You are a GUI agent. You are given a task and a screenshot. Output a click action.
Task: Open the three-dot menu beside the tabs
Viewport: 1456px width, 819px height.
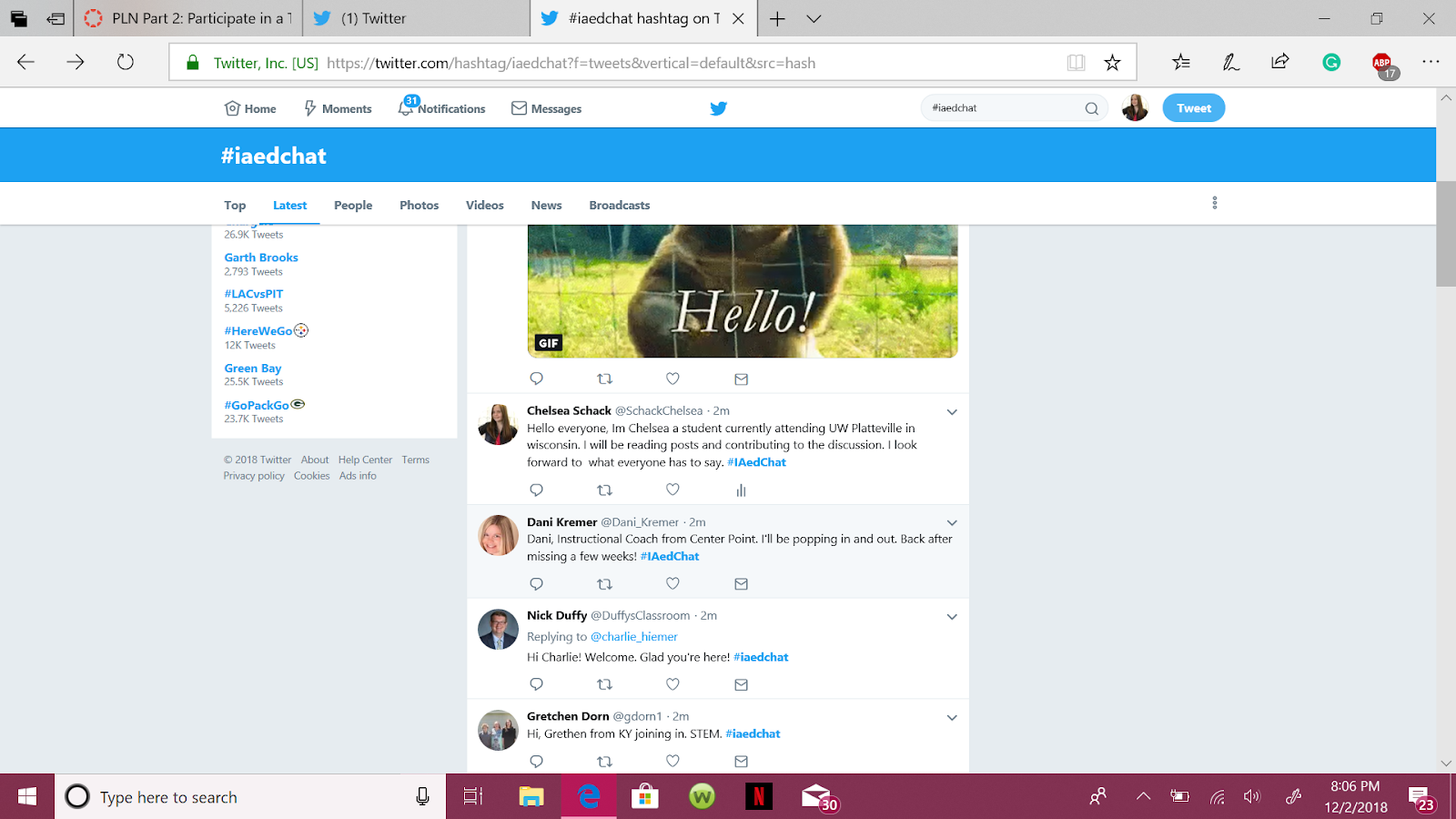point(1214,202)
